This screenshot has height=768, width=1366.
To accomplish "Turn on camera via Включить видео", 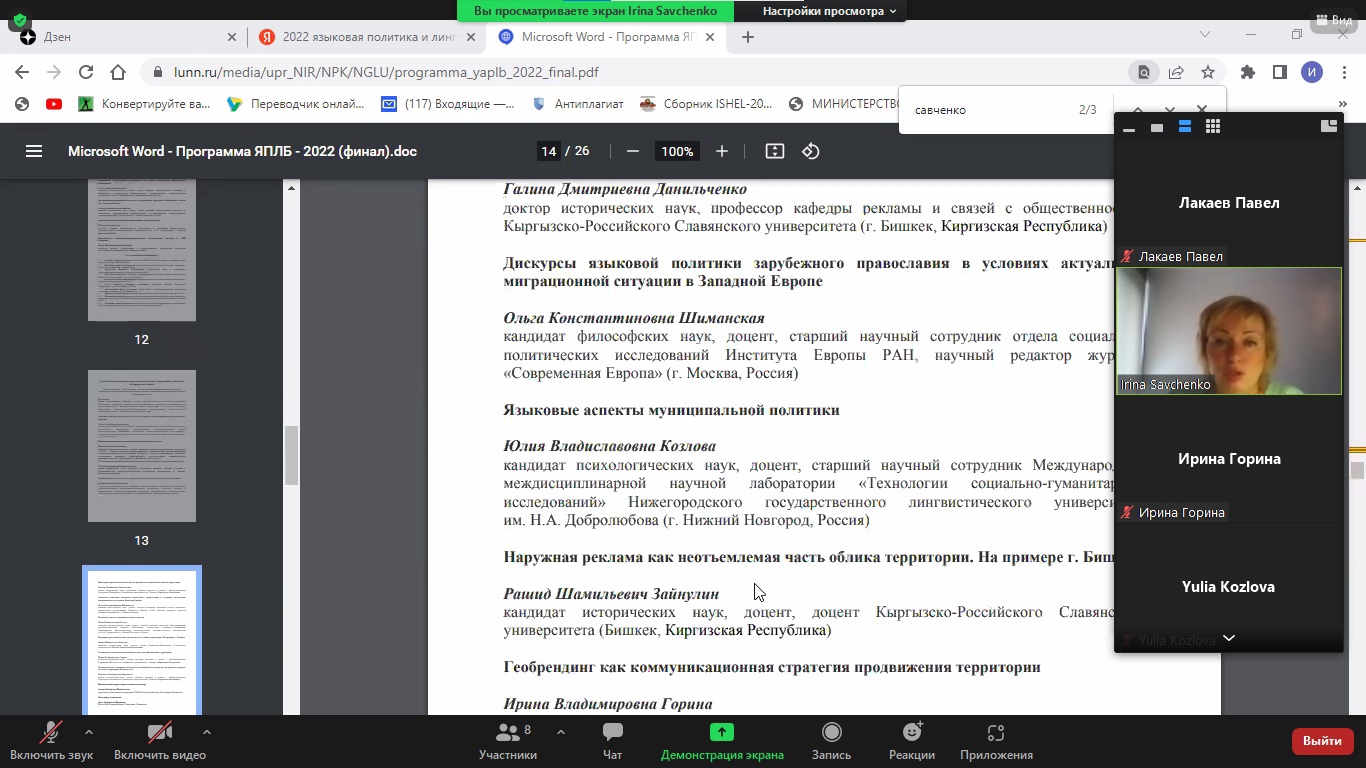I will click(159, 740).
